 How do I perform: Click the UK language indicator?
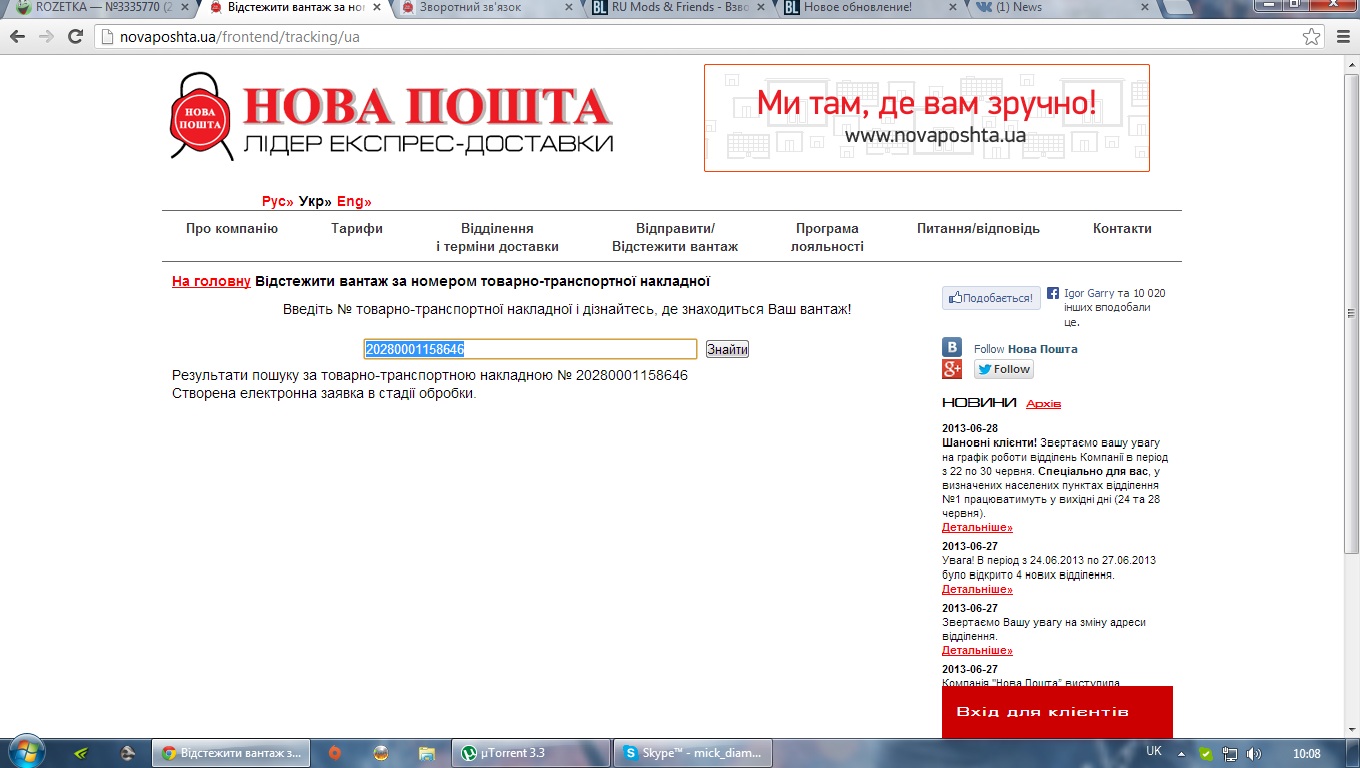[x=1154, y=751]
